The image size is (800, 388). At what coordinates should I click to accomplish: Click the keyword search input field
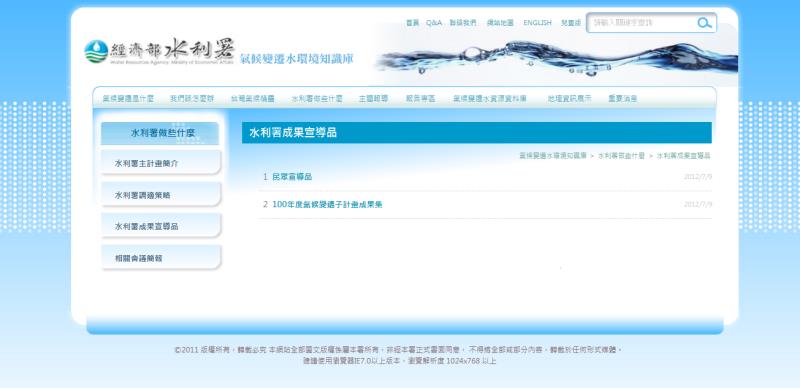click(642, 23)
